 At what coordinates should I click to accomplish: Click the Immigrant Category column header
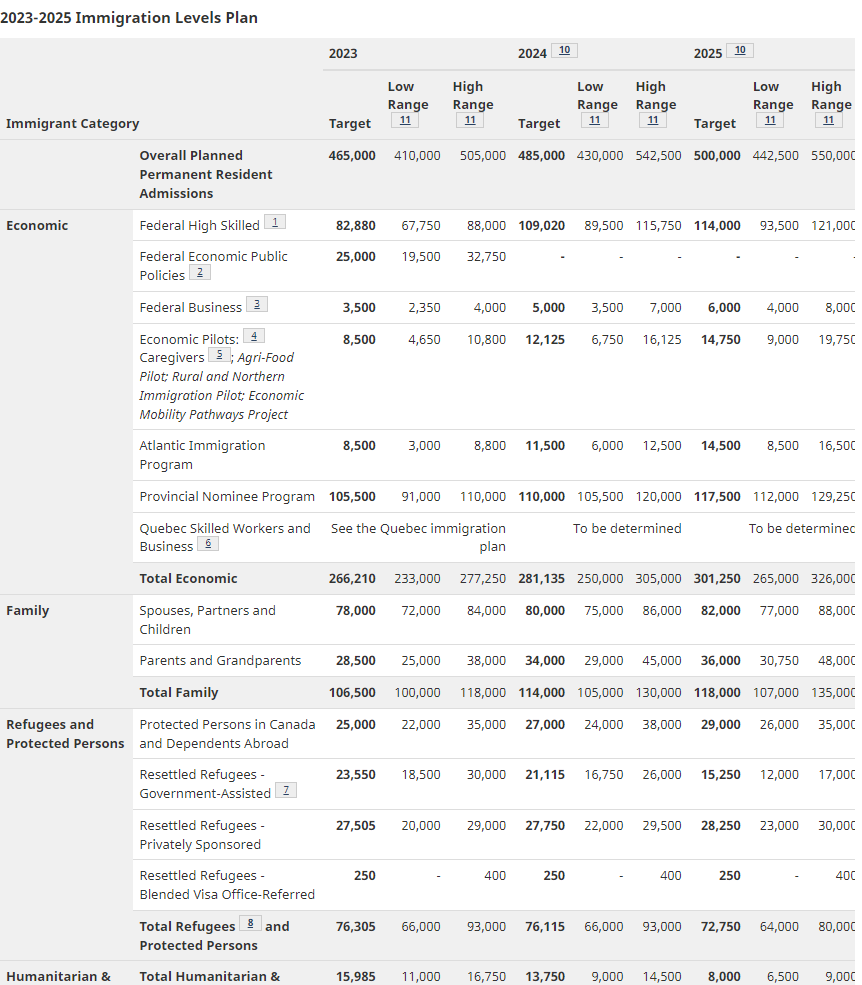point(72,124)
